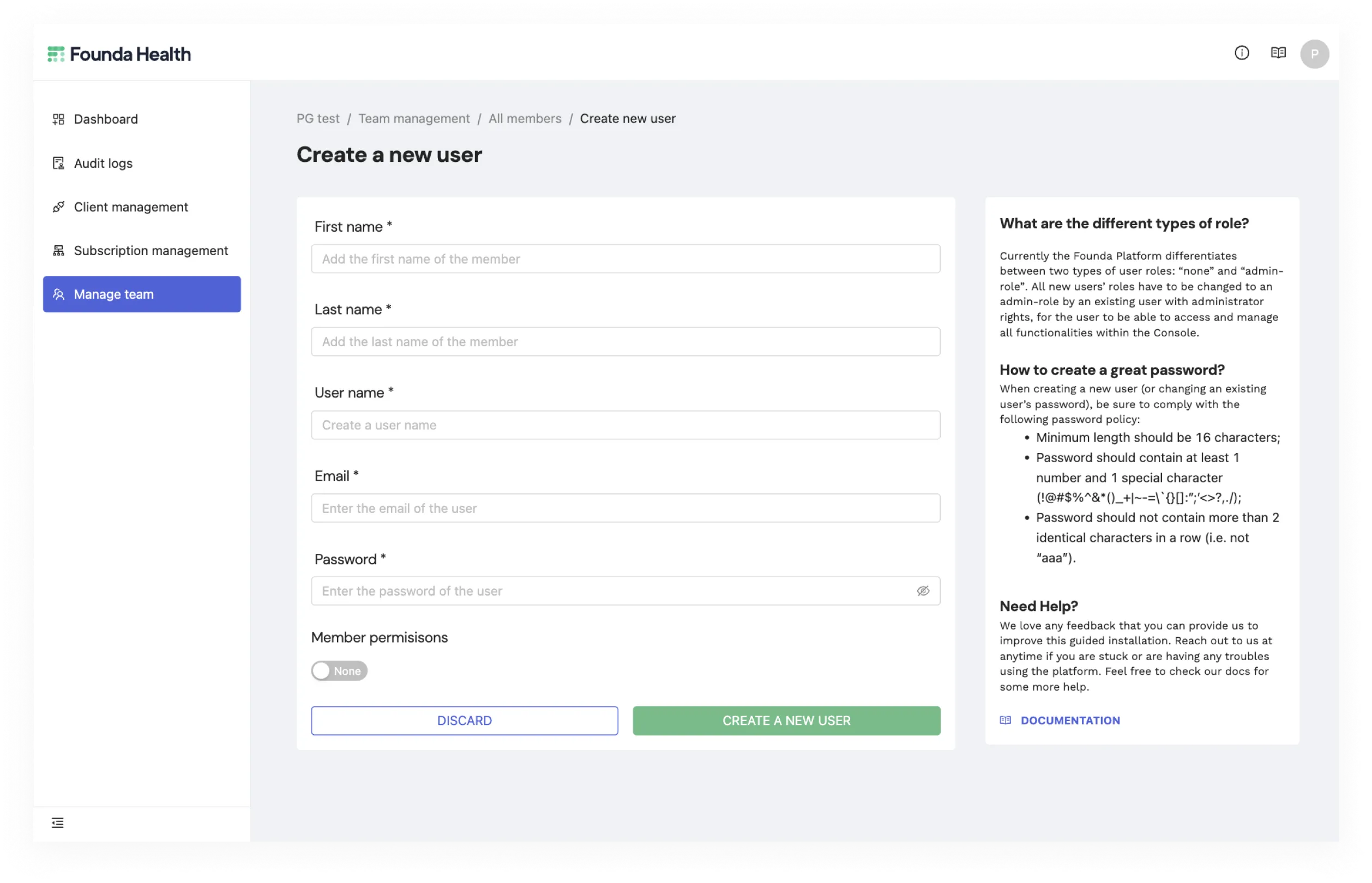This screenshot has width=1372, height=883.
Task: Click the Create a new user heading
Action: pos(389,155)
